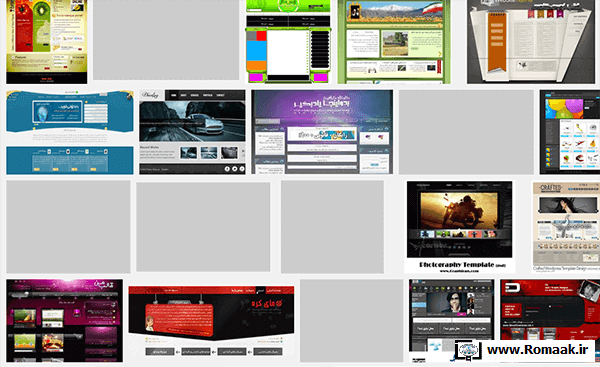Select the blue curved banner template thumbnail
Viewport: 600px width, 367px height.
click(70, 112)
